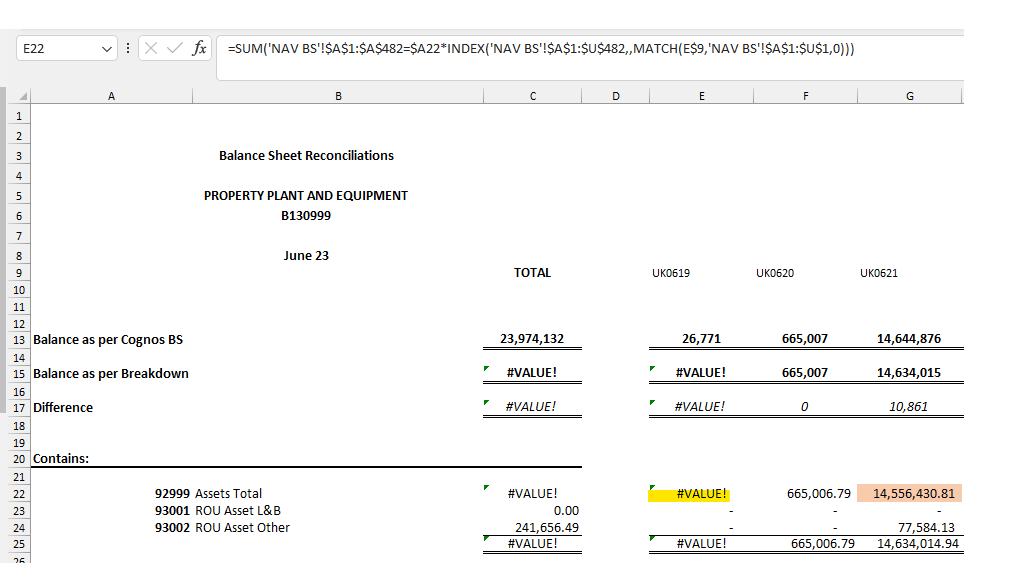Select row 13 header
This screenshot has height=563, width=1017.
click(x=19, y=340)
